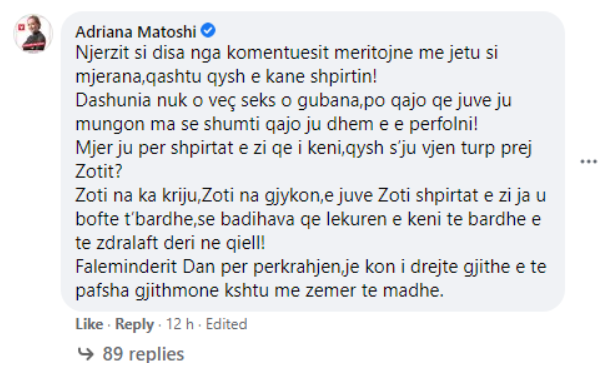Click the Adriana Matoshi name link

136,32
